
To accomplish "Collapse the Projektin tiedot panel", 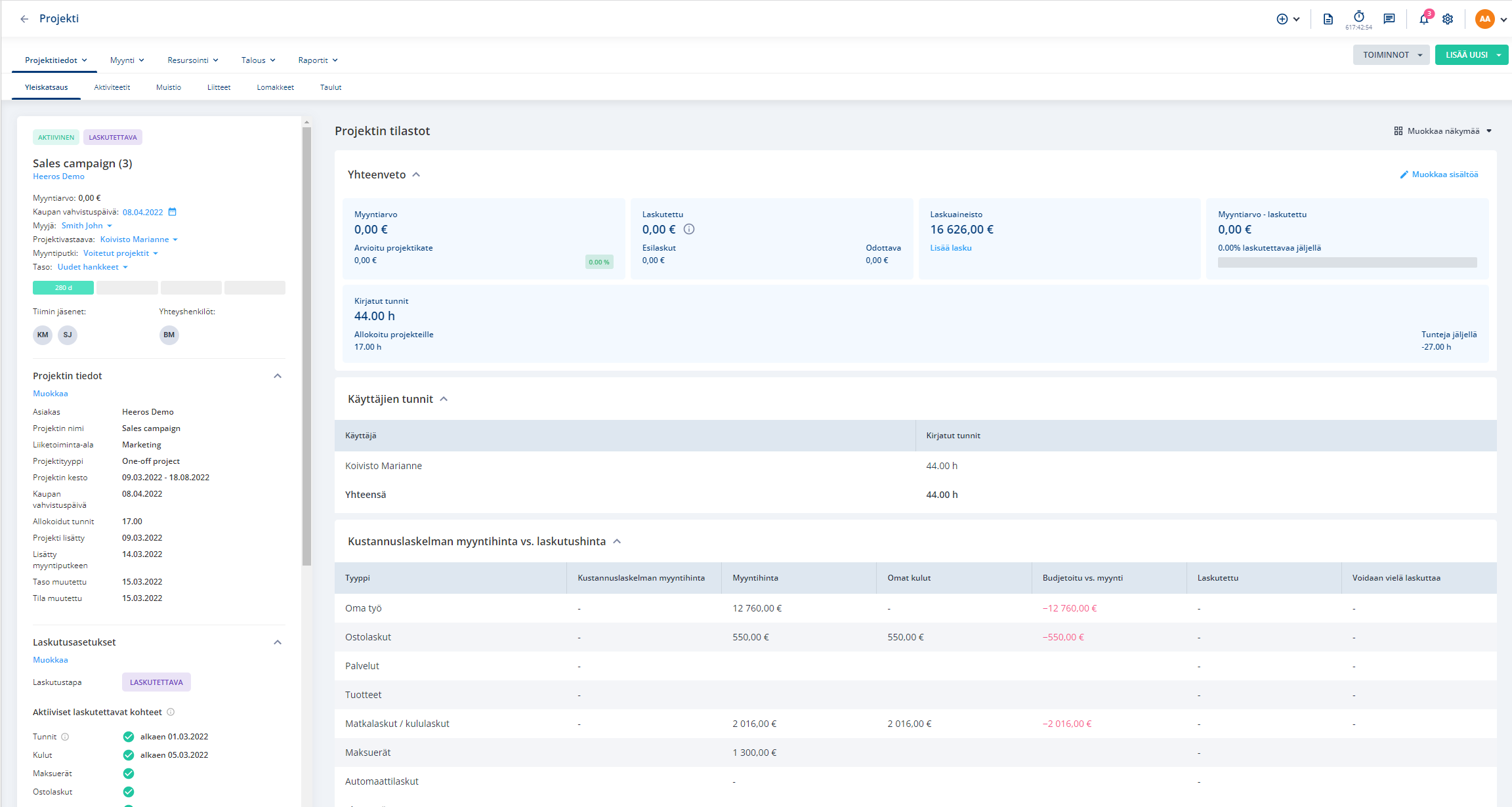I will 278,376.
